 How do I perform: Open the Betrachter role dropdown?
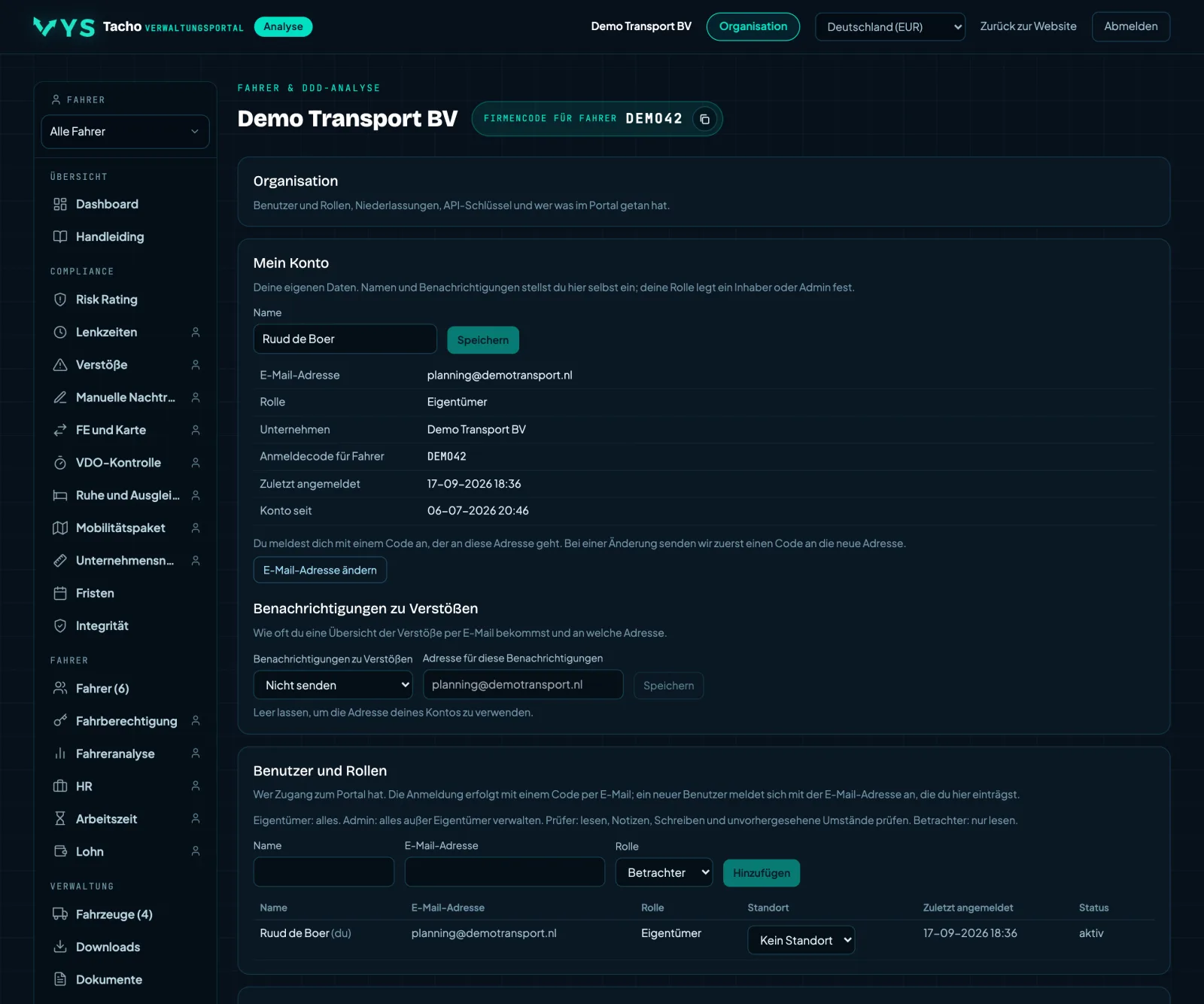(x=664, y=872)
